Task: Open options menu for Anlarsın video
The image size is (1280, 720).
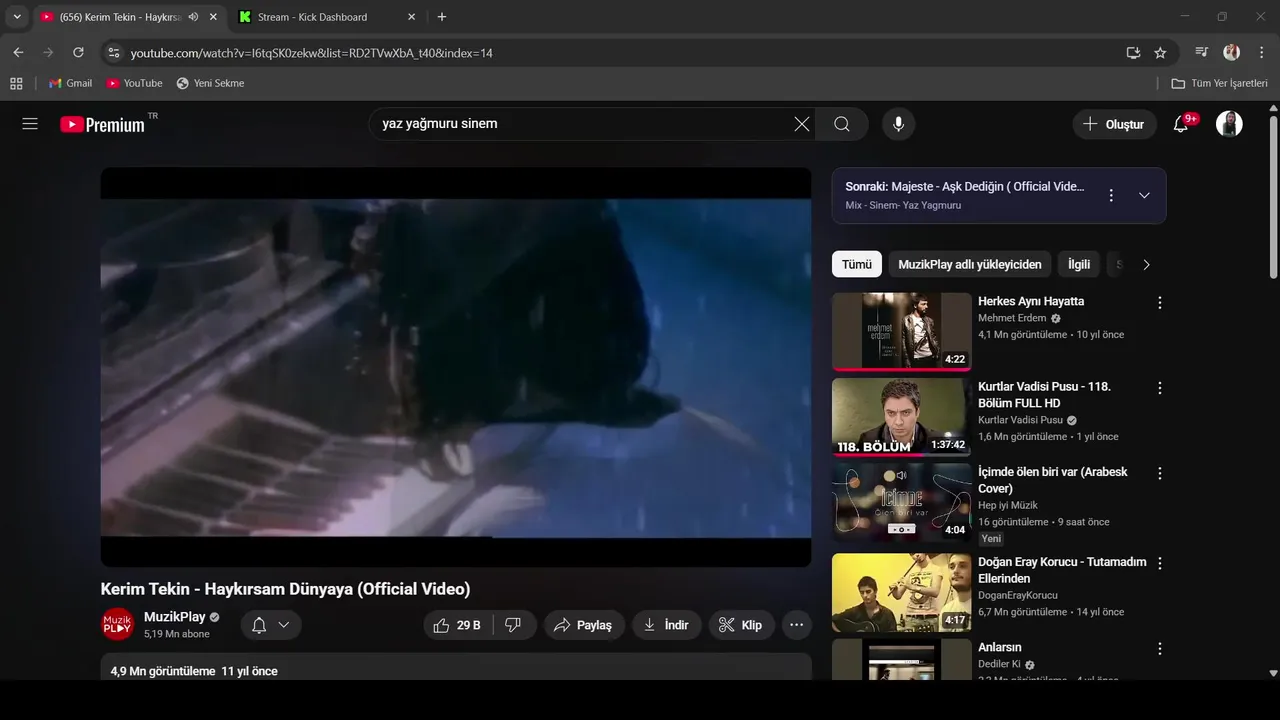Action: [x=1160, y=649]
